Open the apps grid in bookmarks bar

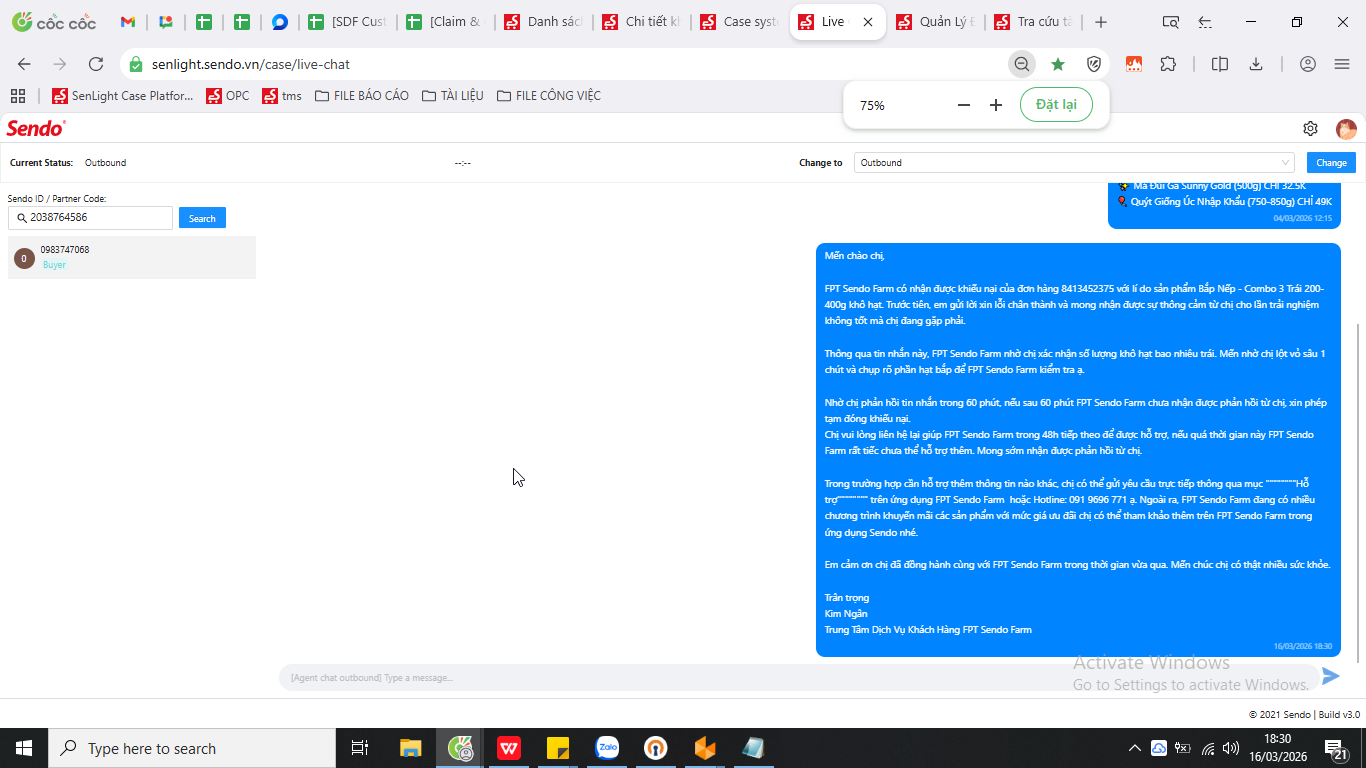[x=17, y=96]
